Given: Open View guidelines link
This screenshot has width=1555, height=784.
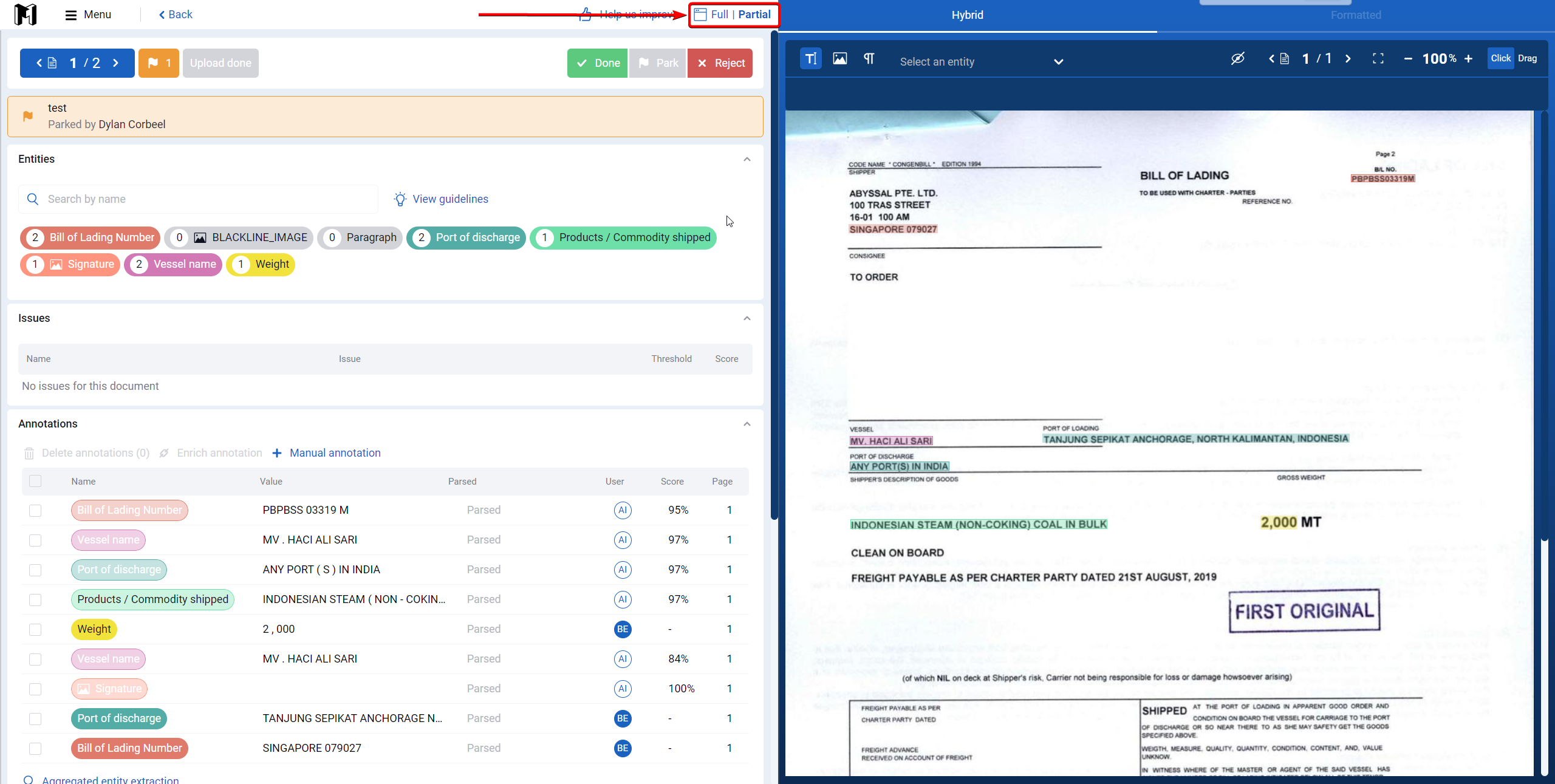Looking at the screenshot, I should click(441, 199).
